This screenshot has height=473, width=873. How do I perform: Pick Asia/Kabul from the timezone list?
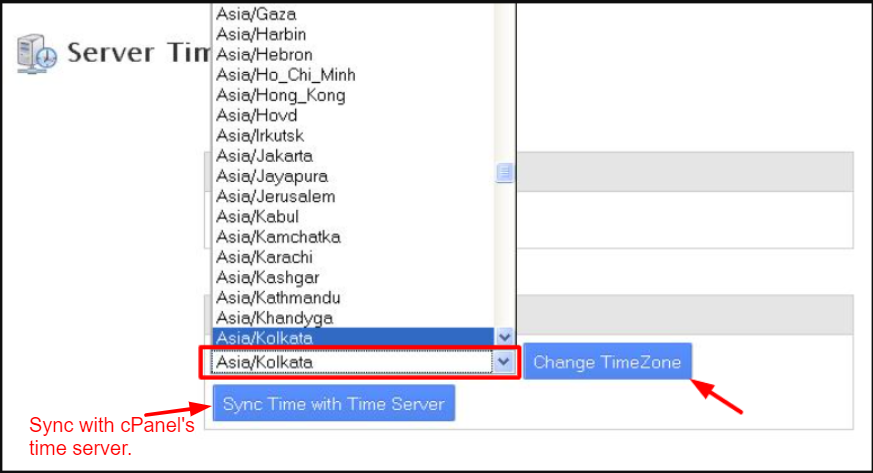tap(353, 216)
